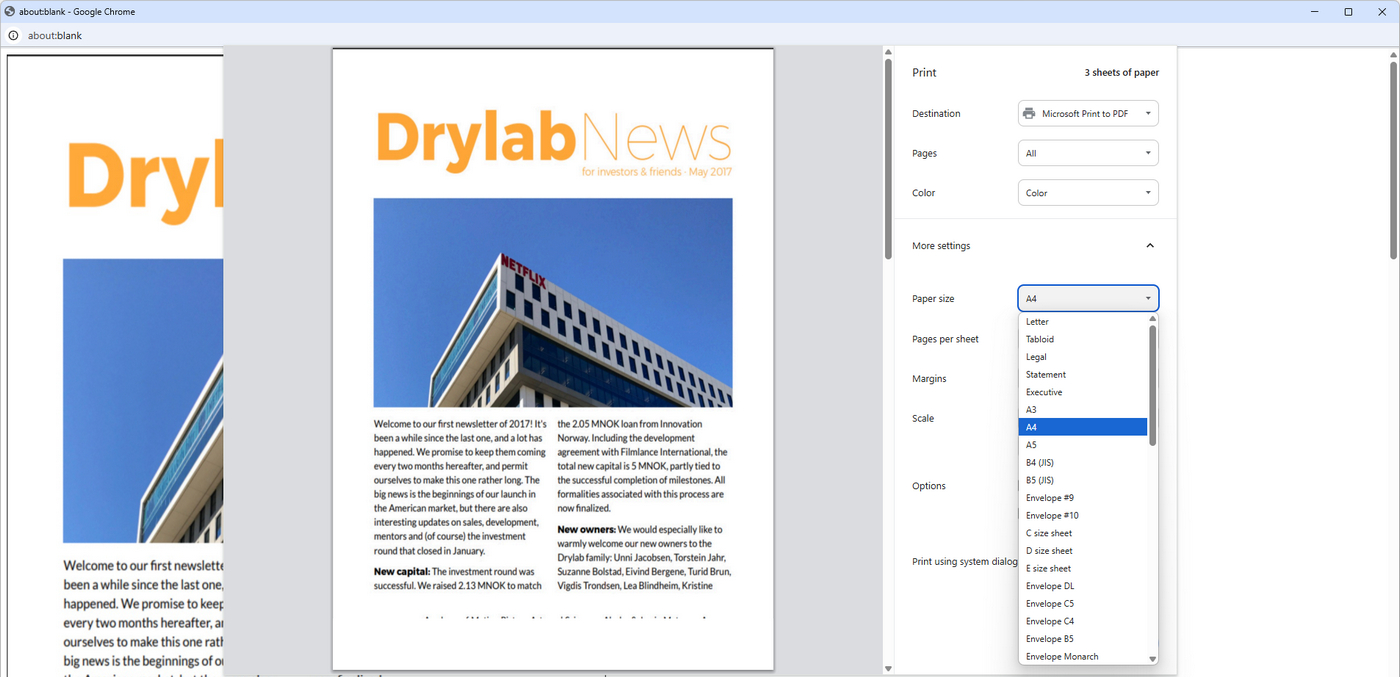Pick A5 from the paper size list

coord(1083,445)
